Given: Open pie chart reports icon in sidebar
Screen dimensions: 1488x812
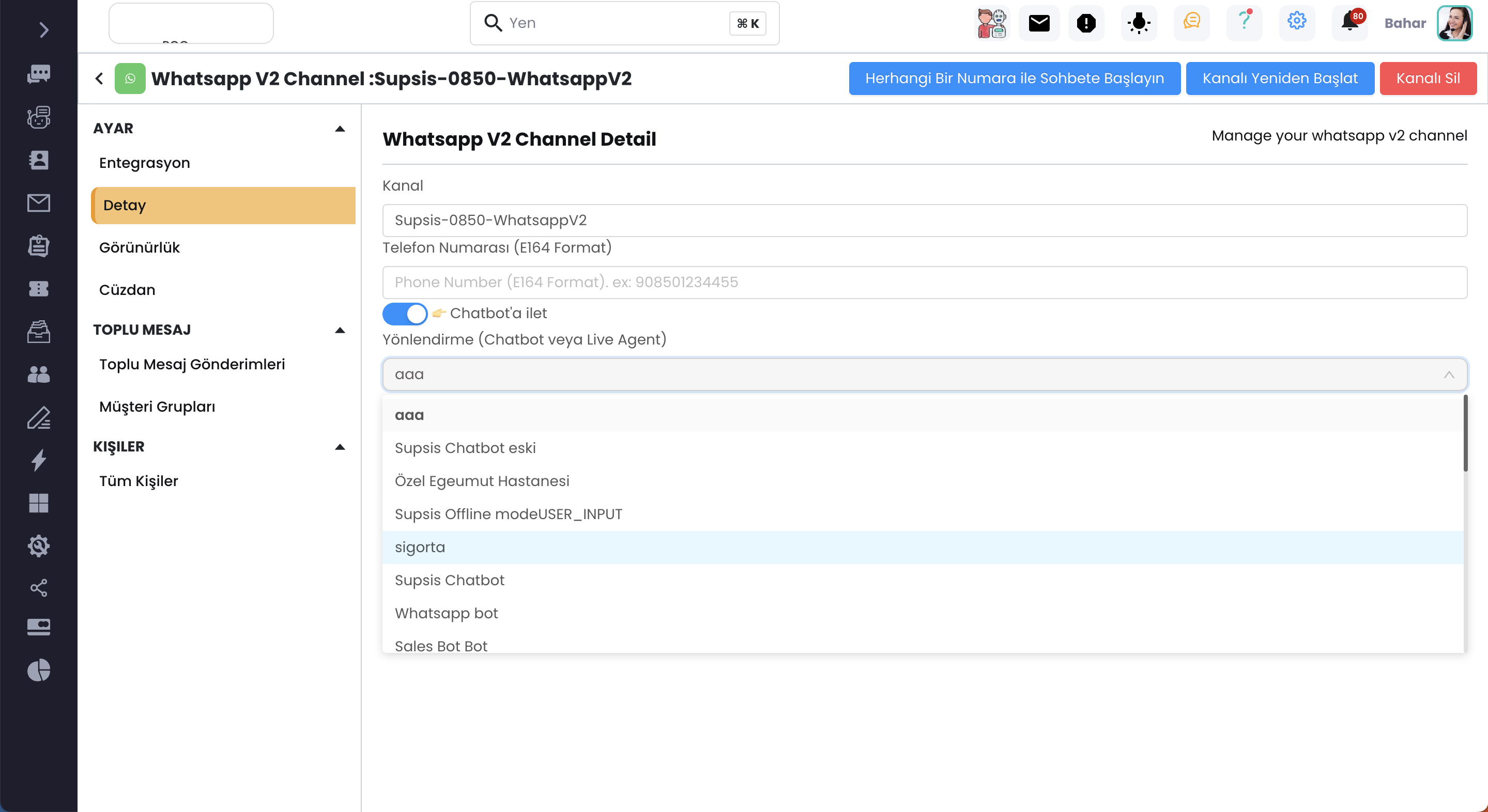Looking at the screenshot, I should click(x=39, y=670).
